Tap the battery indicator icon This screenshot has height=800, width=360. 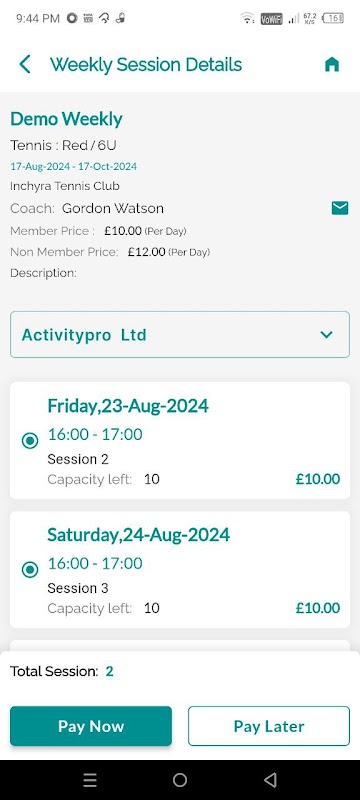(x=334, y=19)
